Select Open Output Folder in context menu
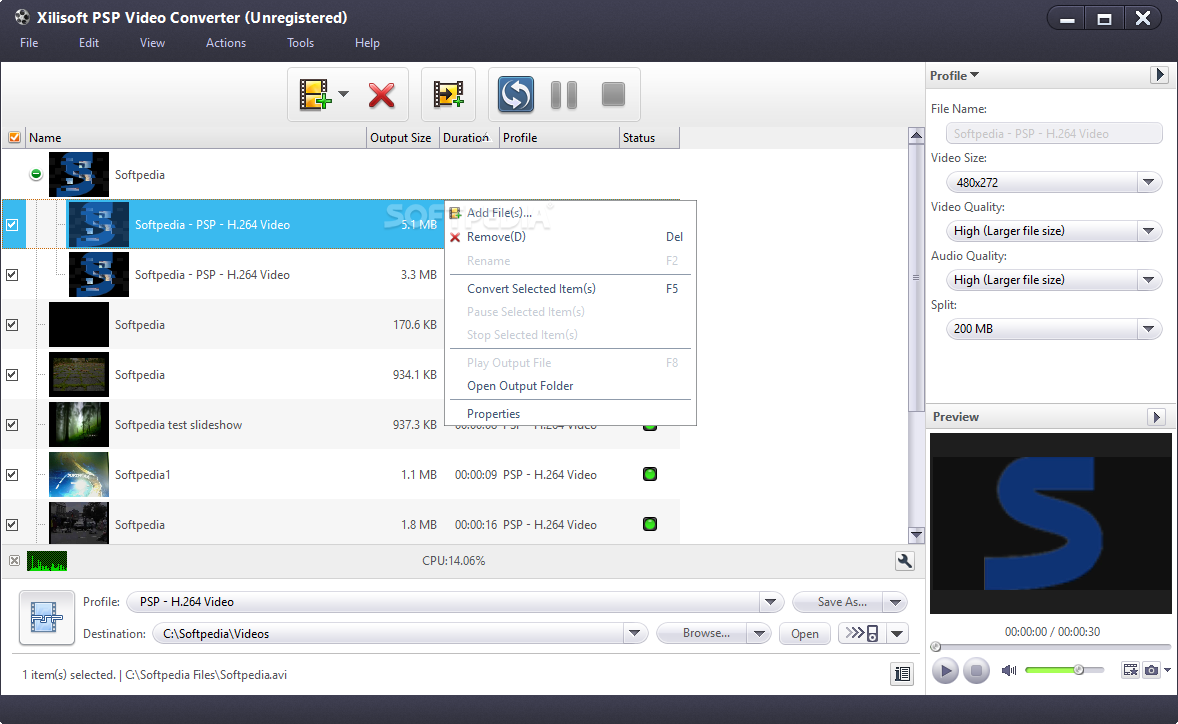 coord(570,385)
